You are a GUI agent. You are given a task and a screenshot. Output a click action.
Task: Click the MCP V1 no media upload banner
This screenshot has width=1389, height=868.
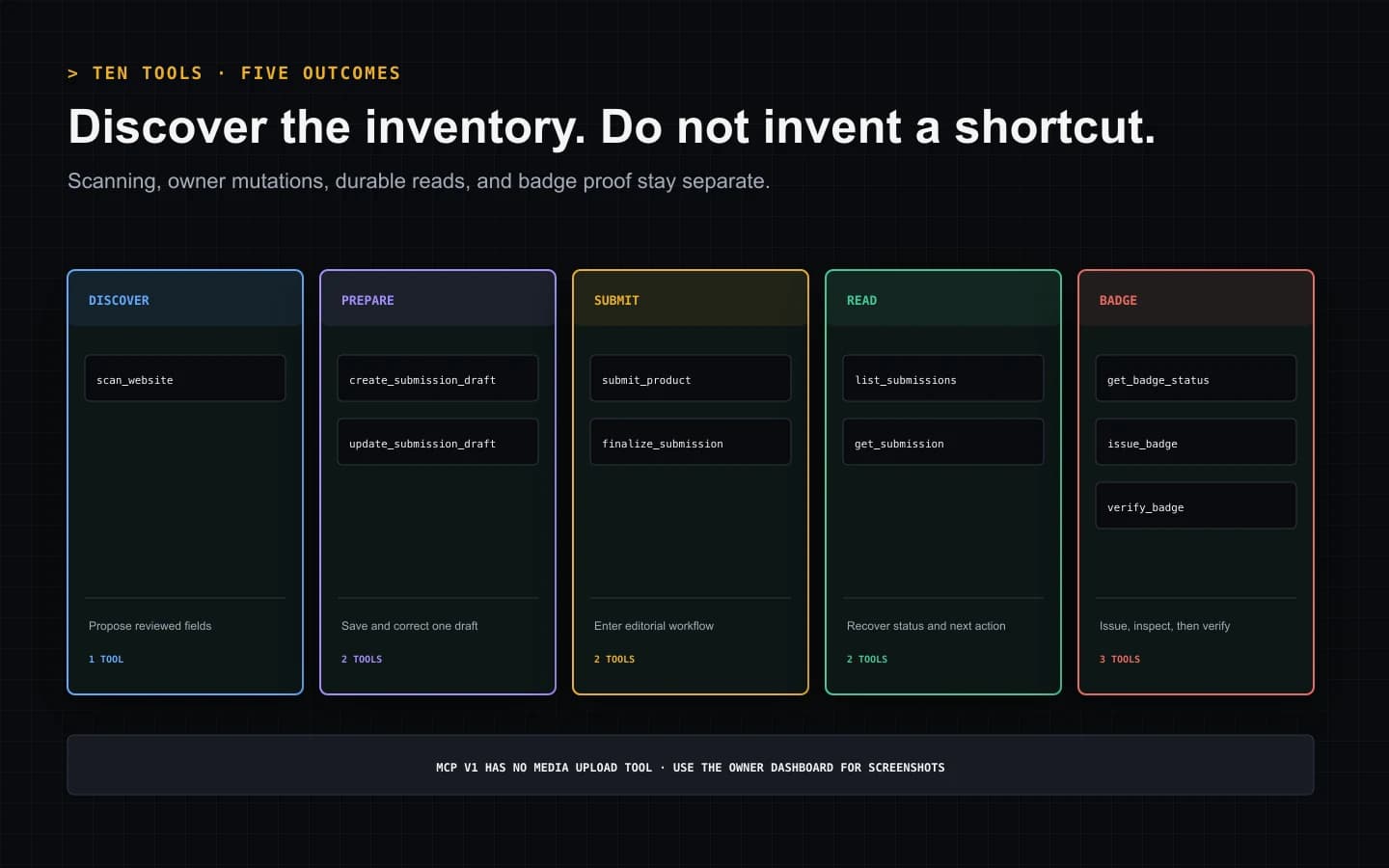pyautogui.click(x=691, y=765)
